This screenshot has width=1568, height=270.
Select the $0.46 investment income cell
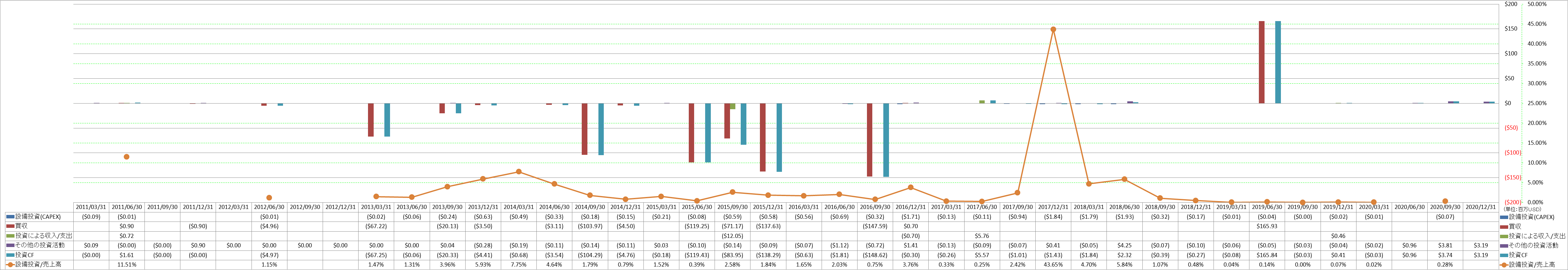click(1338, 236)
